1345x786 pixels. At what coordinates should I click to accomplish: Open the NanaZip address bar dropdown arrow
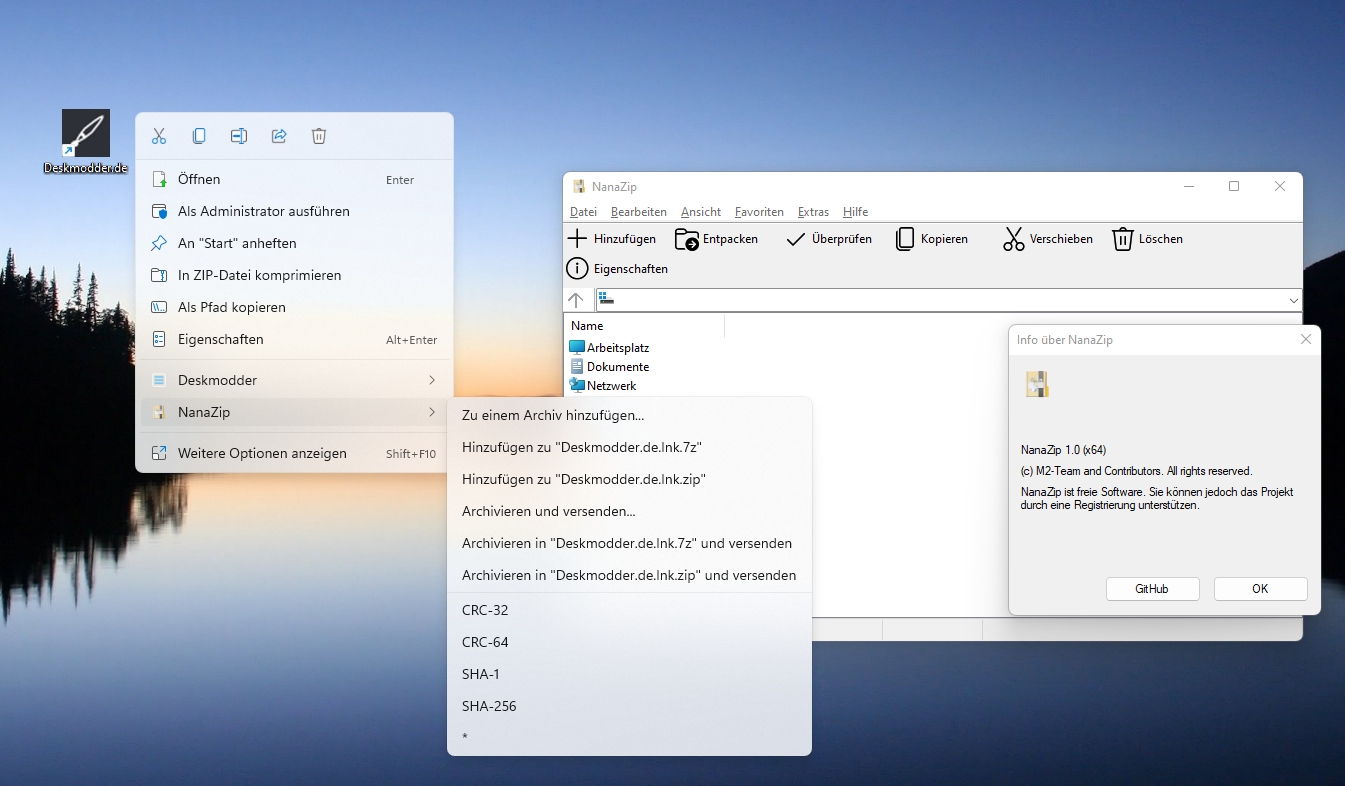pos(1294,300)
